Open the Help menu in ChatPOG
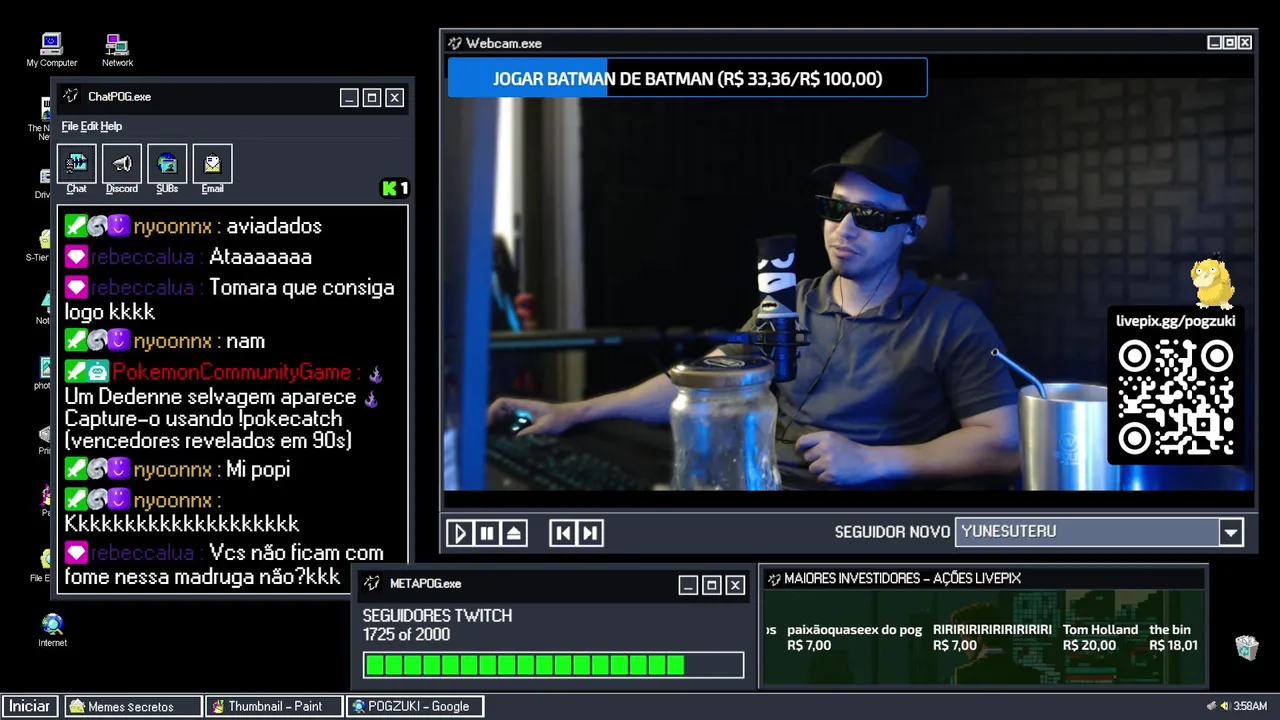Screen dimensions: 1280x720 pos(111,126)
